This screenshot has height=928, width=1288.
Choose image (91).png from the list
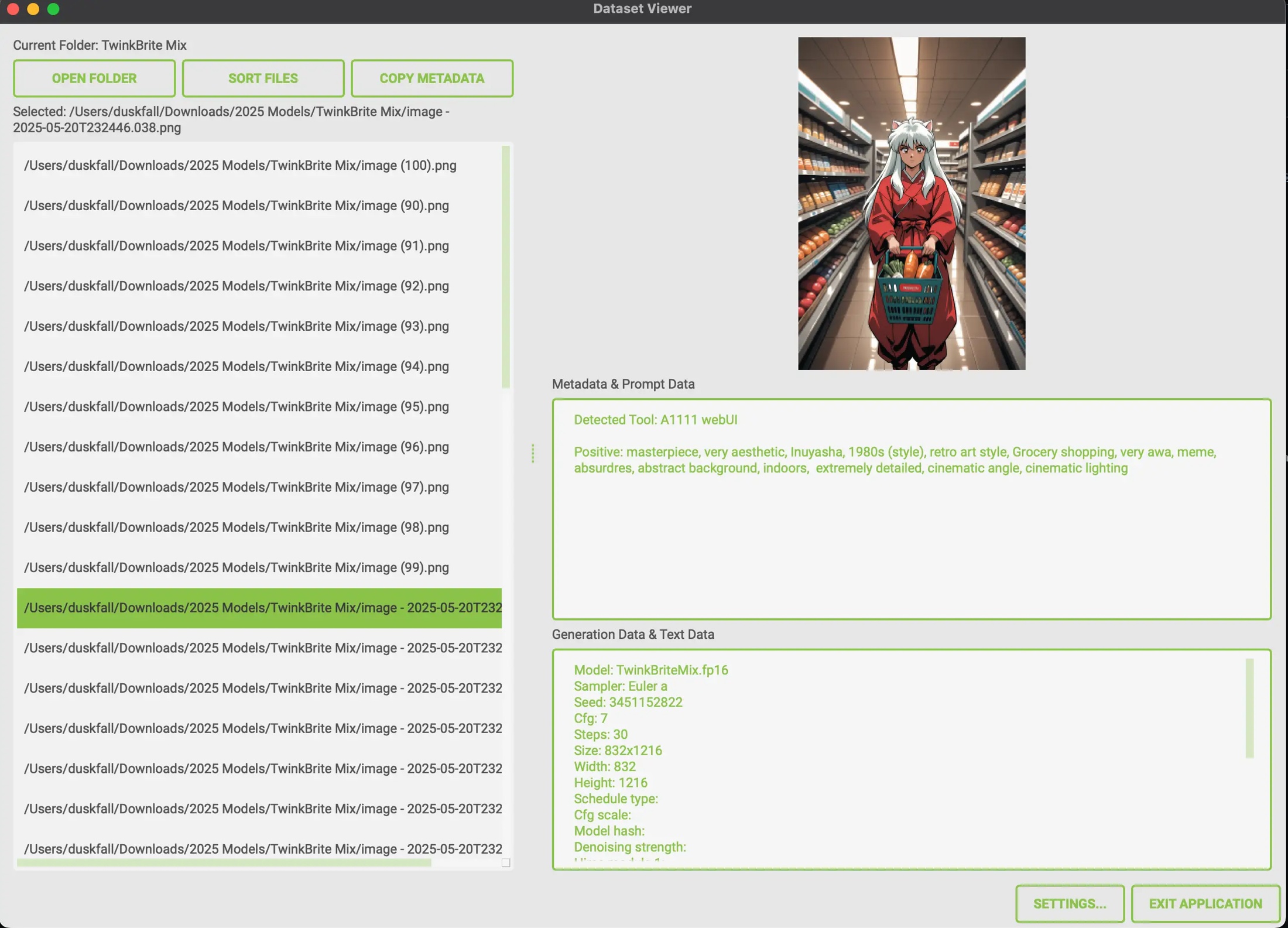click(x=259, y=246)
